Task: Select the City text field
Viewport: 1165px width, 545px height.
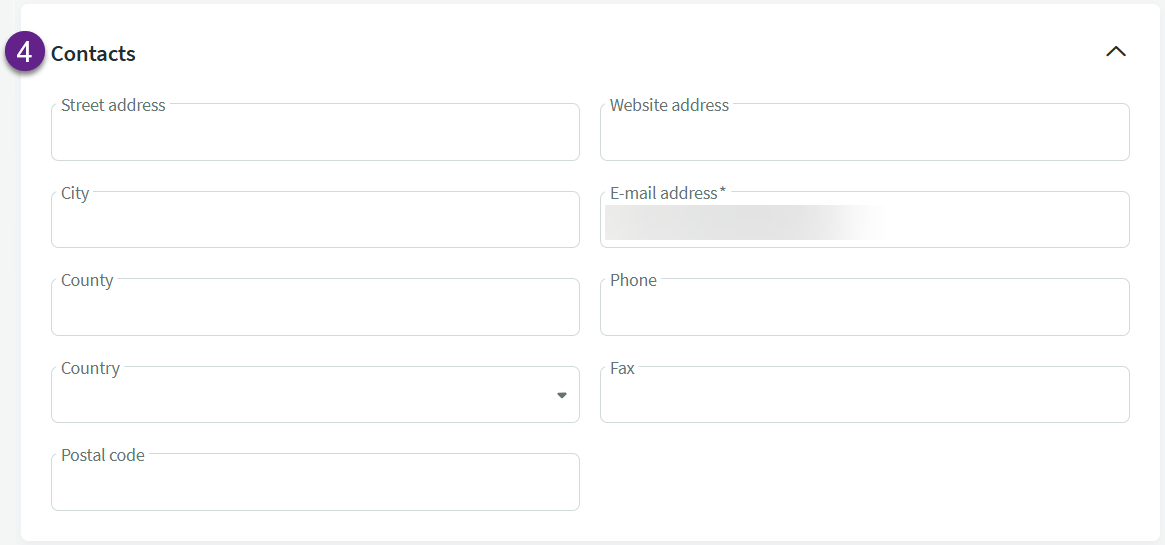Action: point(315,224)
